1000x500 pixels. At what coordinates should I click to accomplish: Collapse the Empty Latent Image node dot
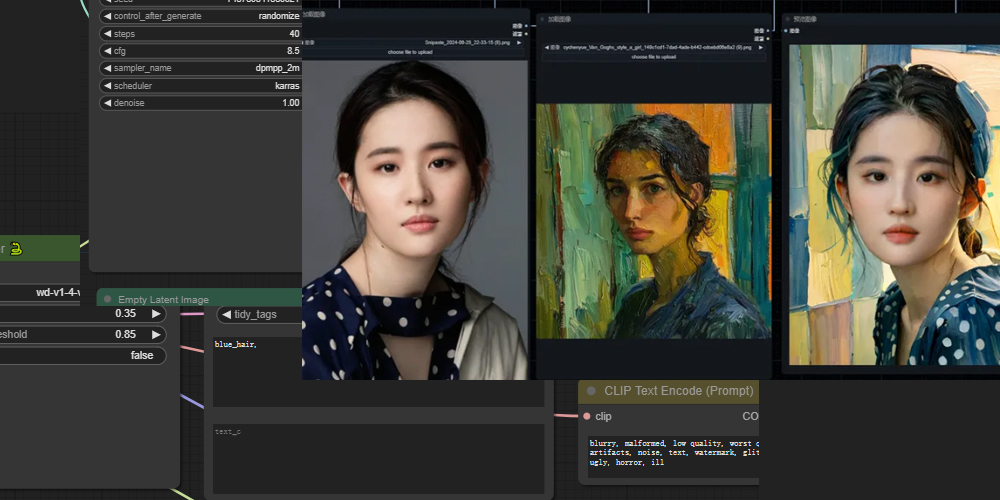pyautogui.click(x=107, y=299)
